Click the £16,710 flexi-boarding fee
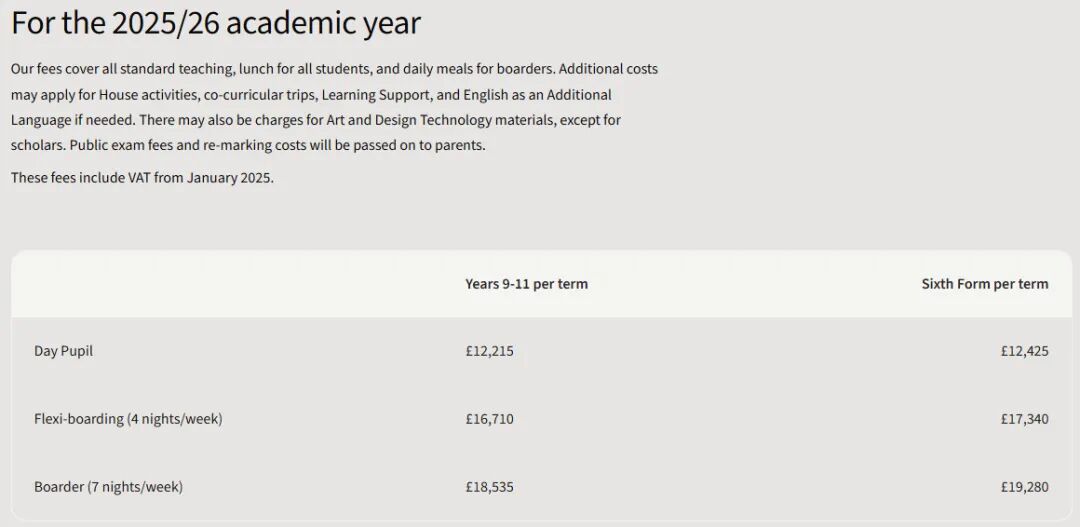 pyautogui.click(x=489, y=419)
